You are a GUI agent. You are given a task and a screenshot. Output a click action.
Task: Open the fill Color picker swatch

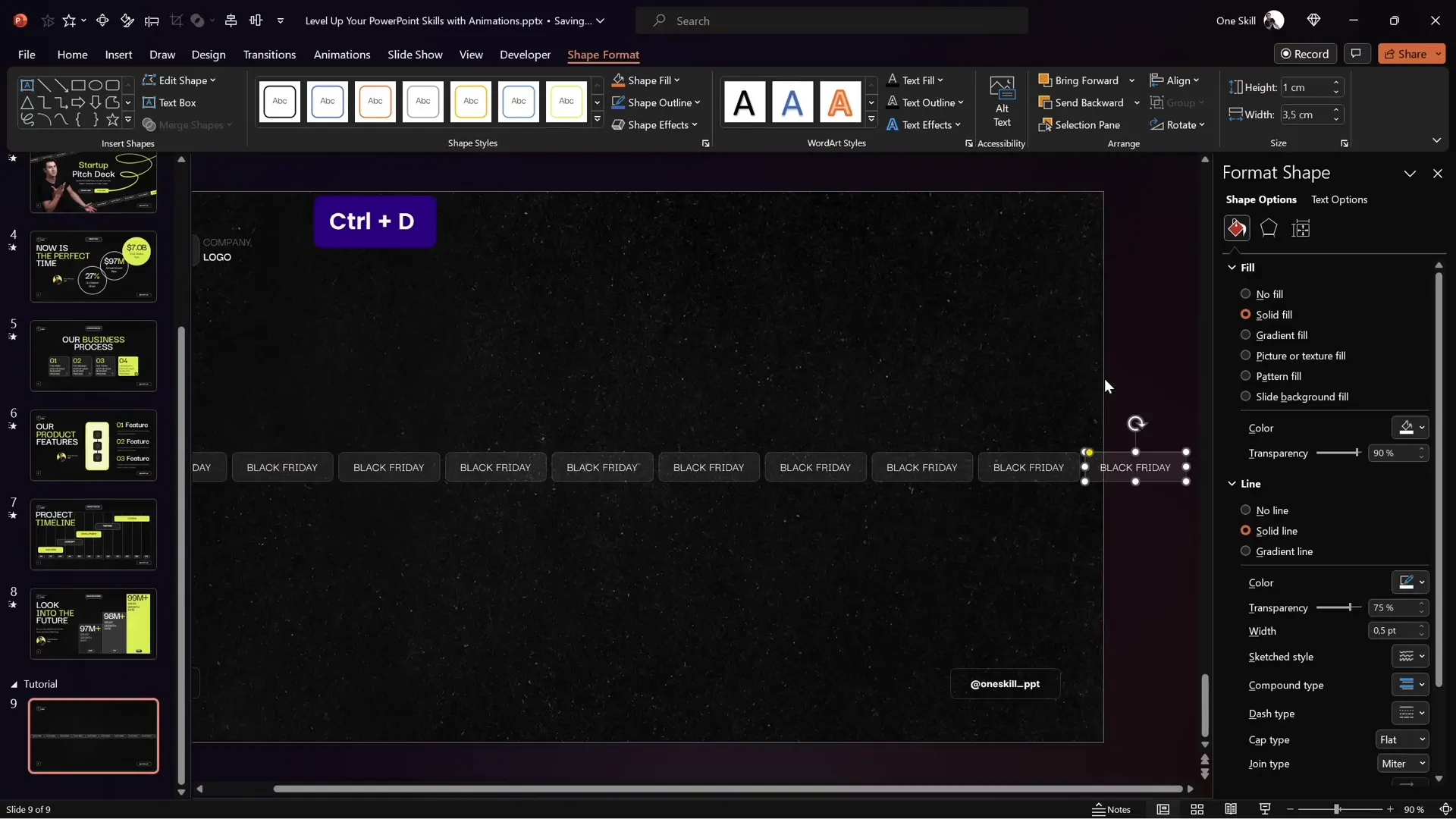pos(1410,428)
